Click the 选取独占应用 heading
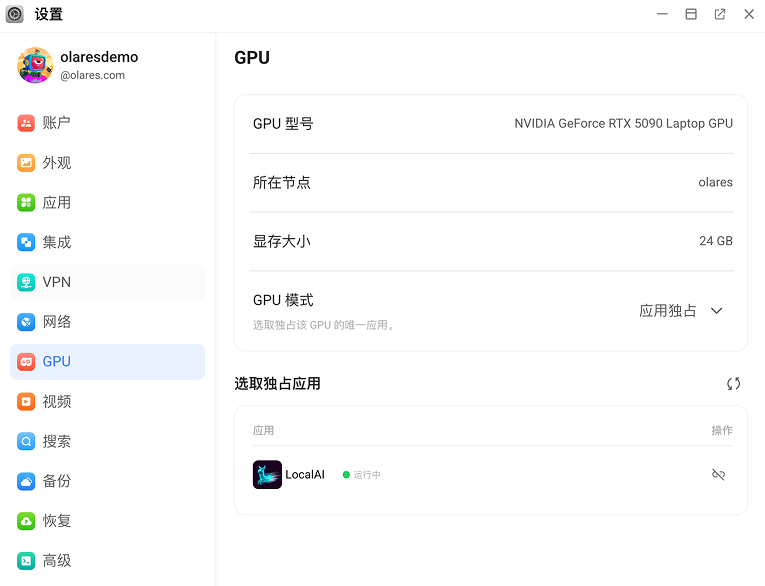 point(277,384)
